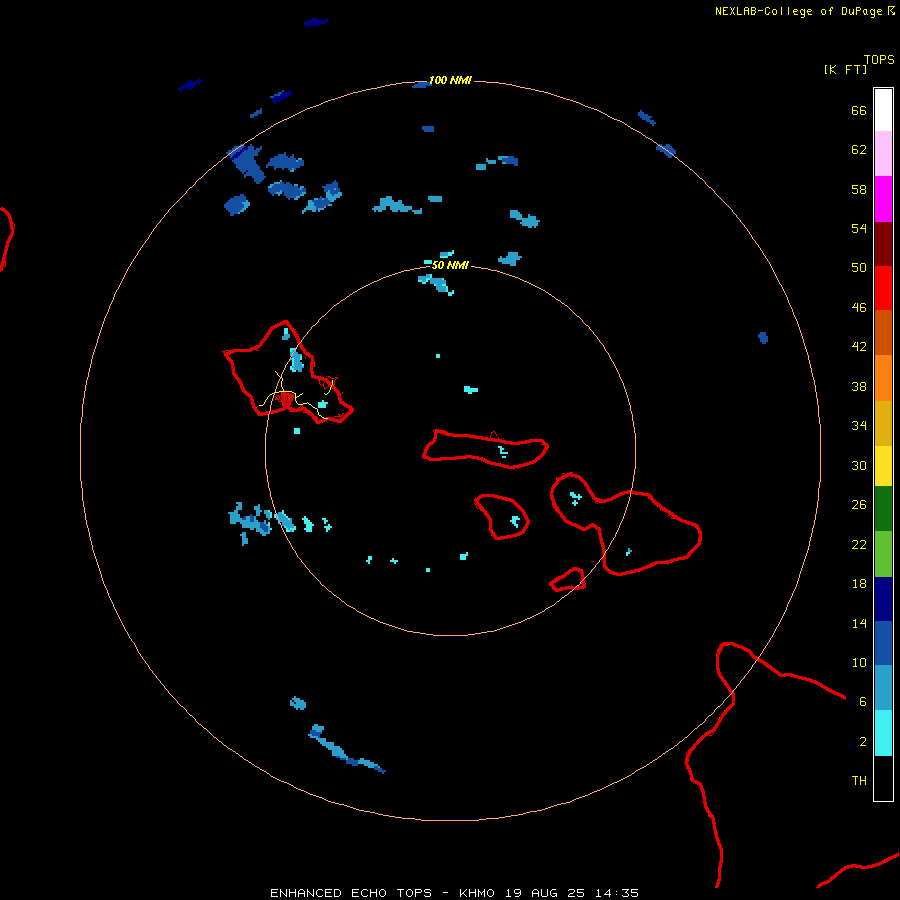Click the 22 value on the scale
Screen dimensions: 900x900
click(x=859, y=545)
